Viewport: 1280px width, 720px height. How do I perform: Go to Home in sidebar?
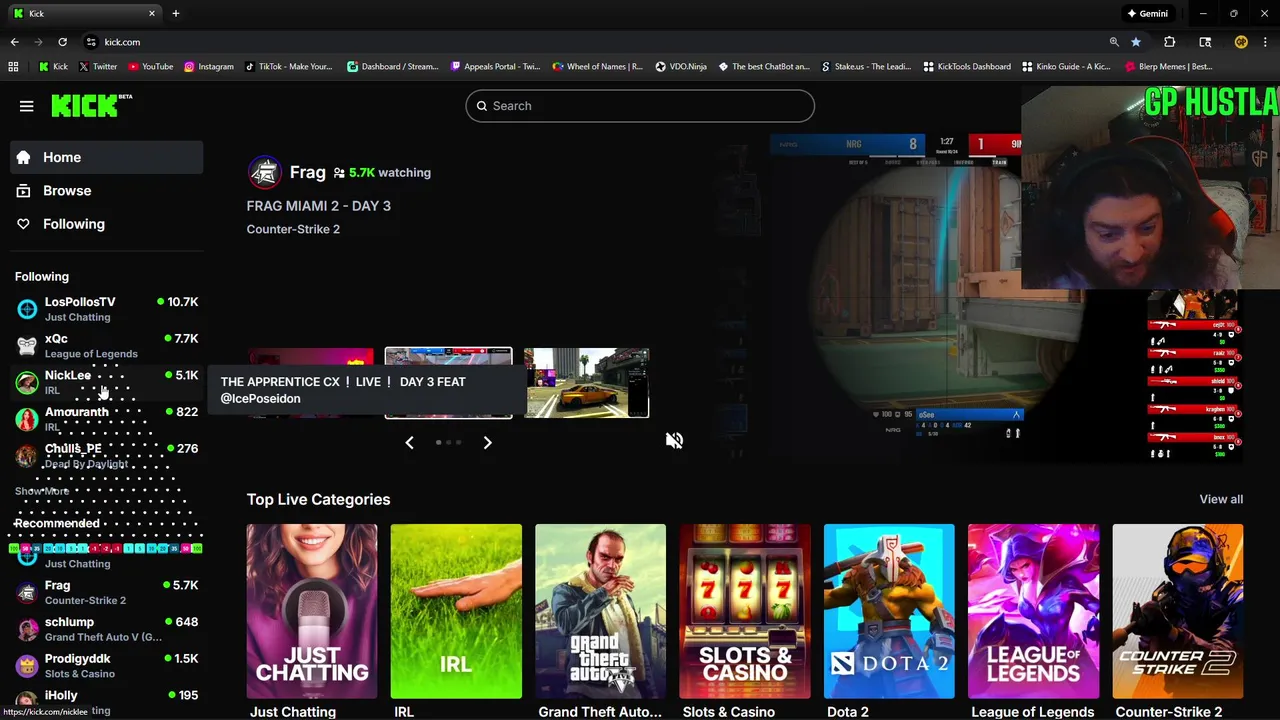pos(106,157)
